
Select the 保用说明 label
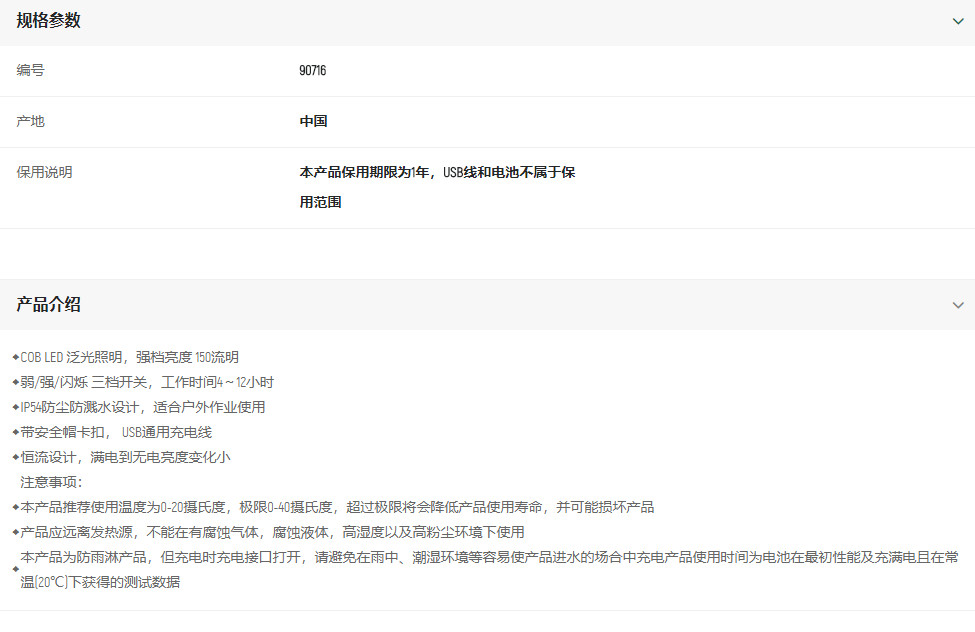pos(44,172)
